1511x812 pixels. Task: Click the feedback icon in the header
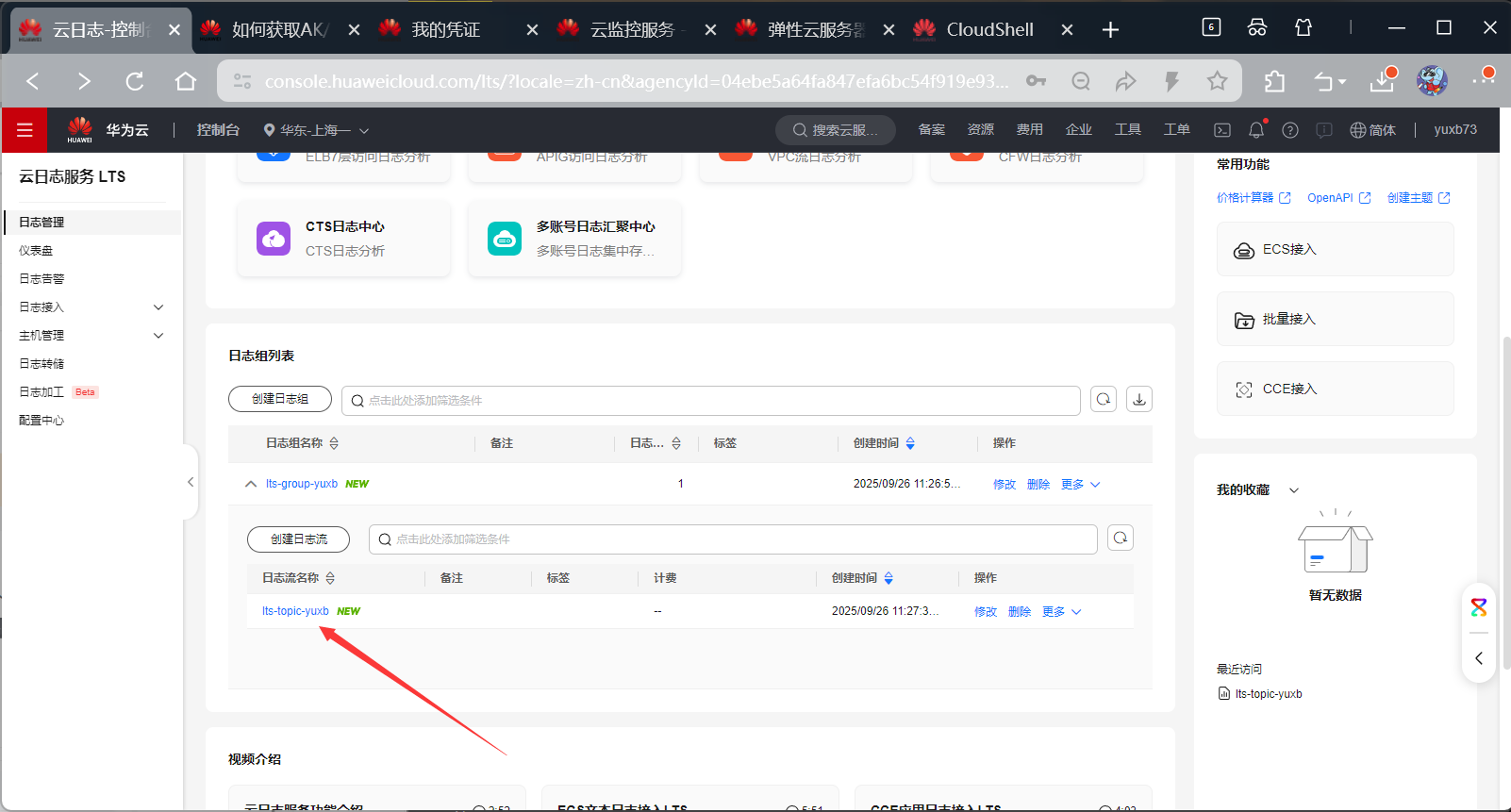click(1324, 130)
